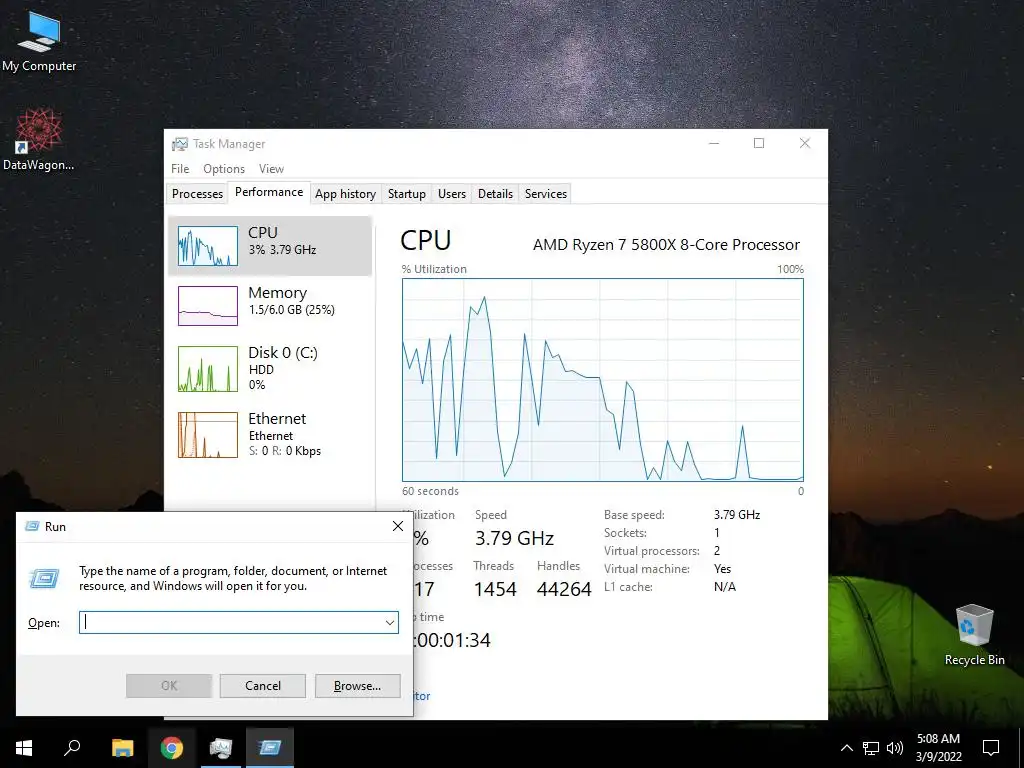This screenshot has height=768, width=1024.
Task: Open taskbar search magnifier
Action: point(72,748)
